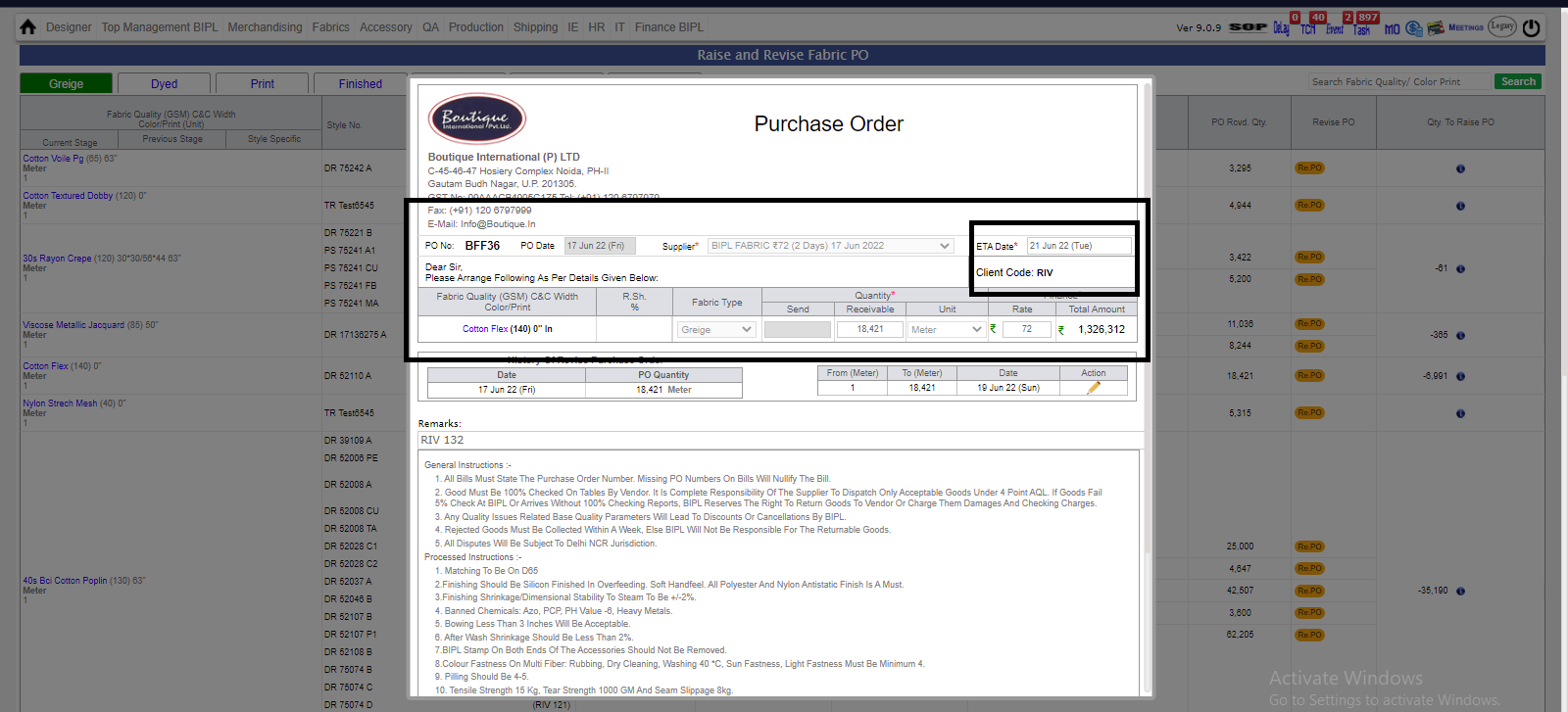
Task: Click info icon next to -365
Action: pyautogui.click(x=1460, y=335)
